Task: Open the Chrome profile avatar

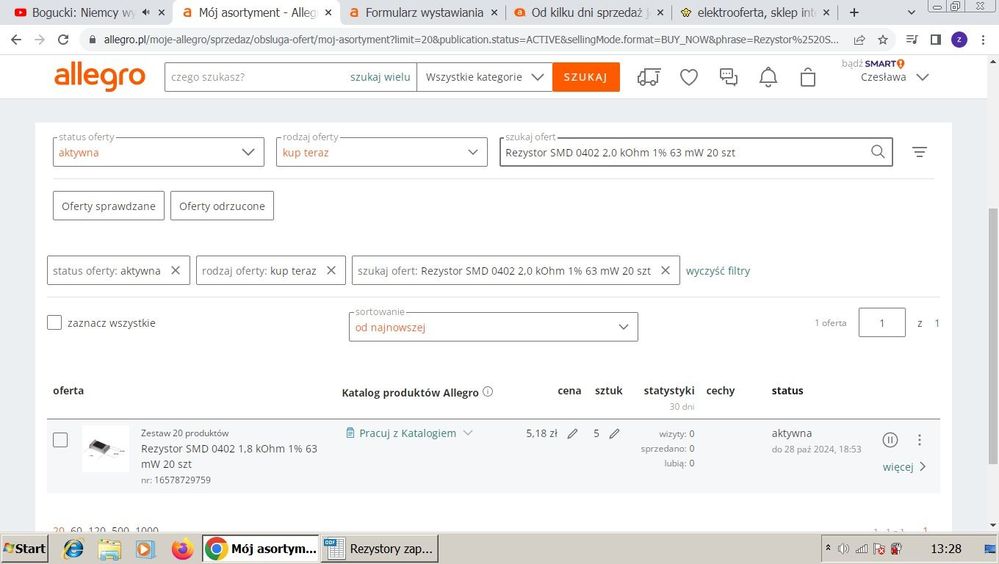Action: point(959,40)
